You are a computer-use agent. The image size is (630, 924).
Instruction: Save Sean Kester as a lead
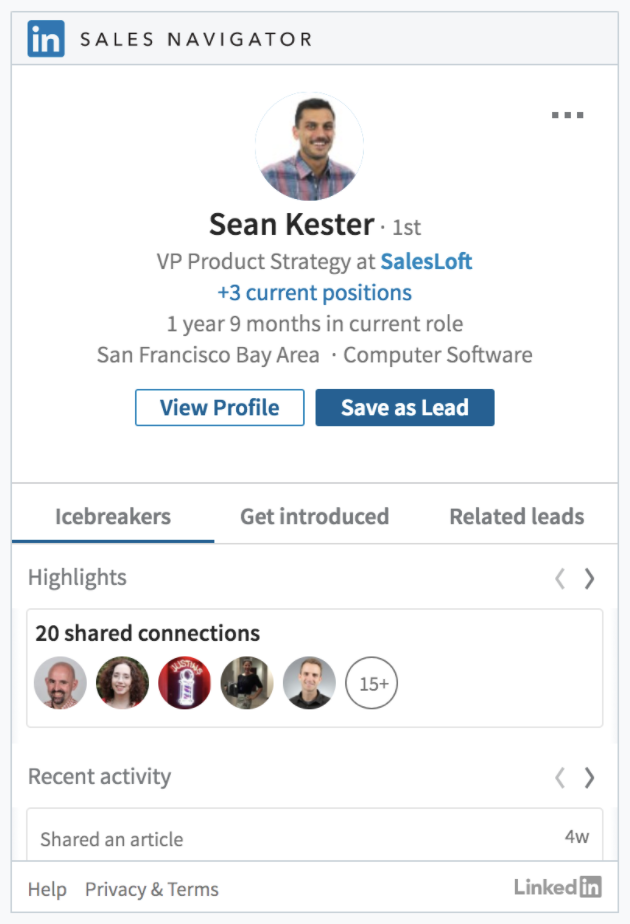click(x=405, y=407)
